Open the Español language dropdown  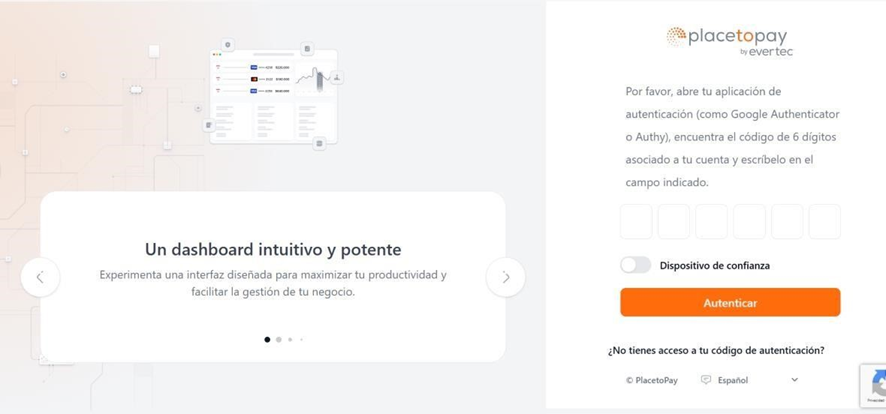point(749,380)
